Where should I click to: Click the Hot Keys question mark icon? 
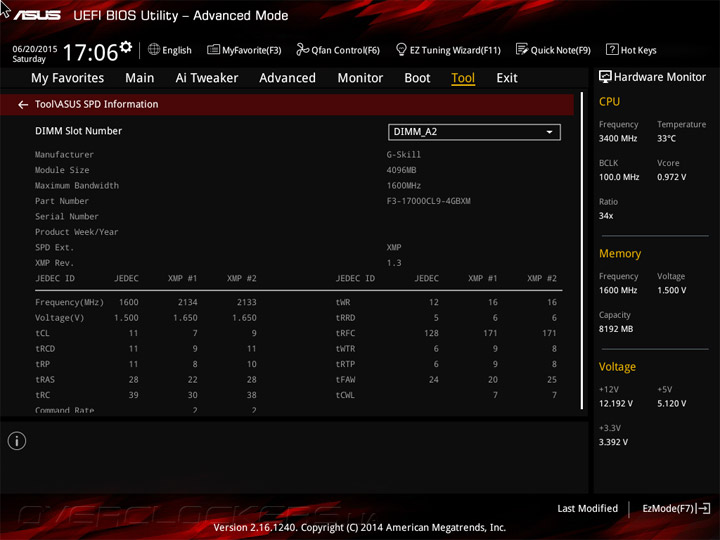pyautogui.click(x=612, y=49)
